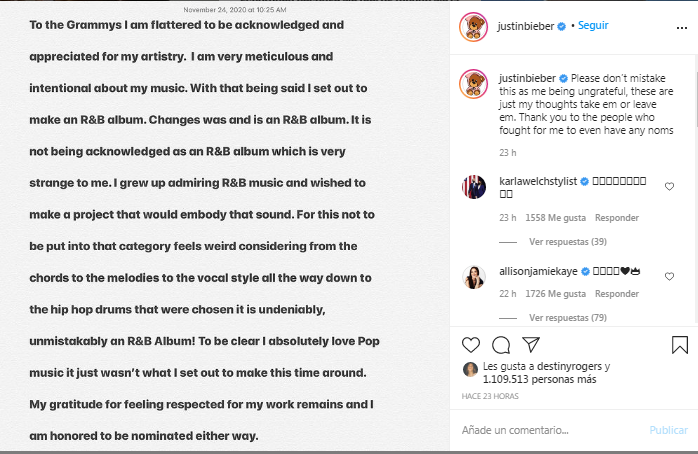Click the small liker avatar beside destinyrogers
698x454 pixels.
click(x=469, y=369)
